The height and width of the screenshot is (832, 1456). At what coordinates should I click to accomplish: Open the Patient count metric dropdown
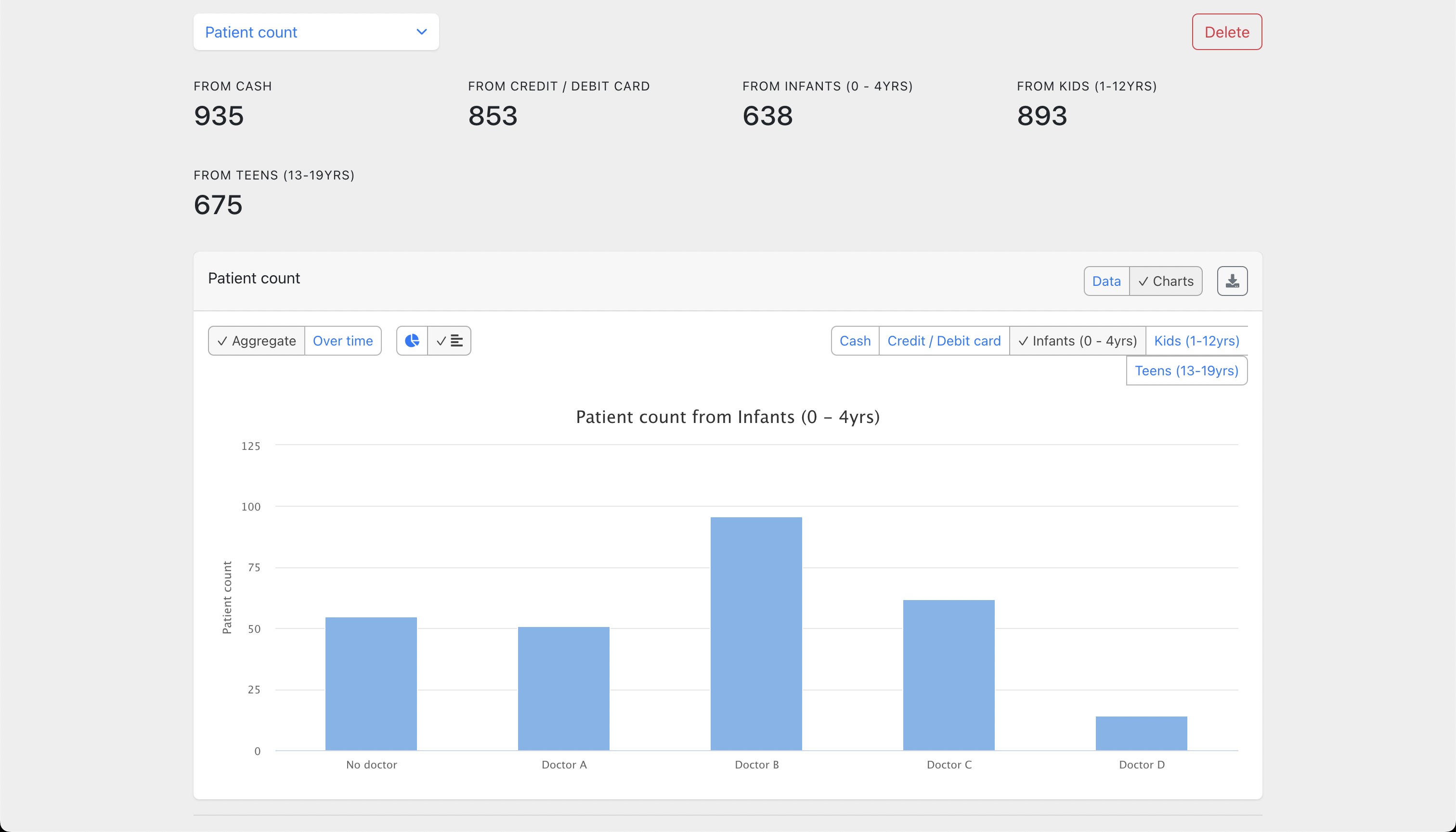tap(316, 32)
